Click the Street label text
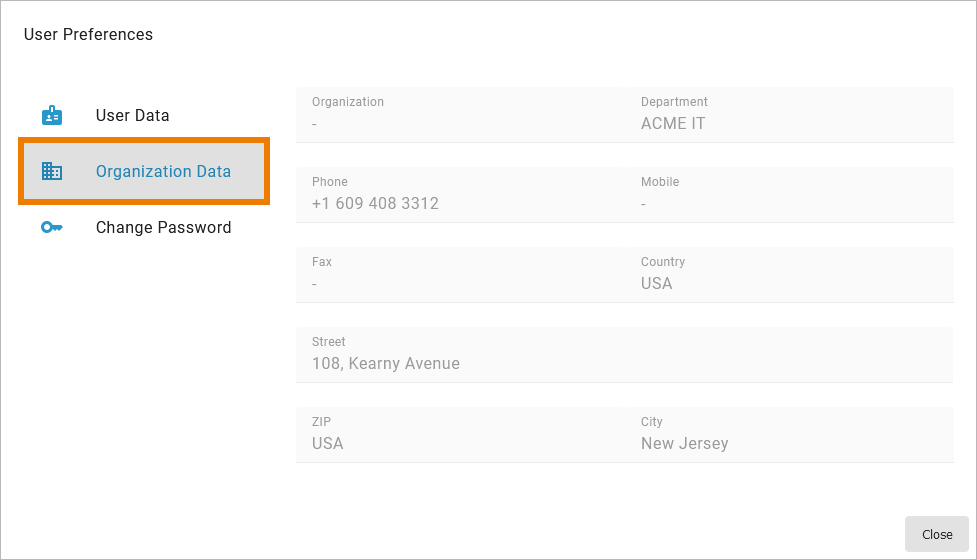This screenshot has height=560, width=977. pyautogui.click(x=328, y=342)
